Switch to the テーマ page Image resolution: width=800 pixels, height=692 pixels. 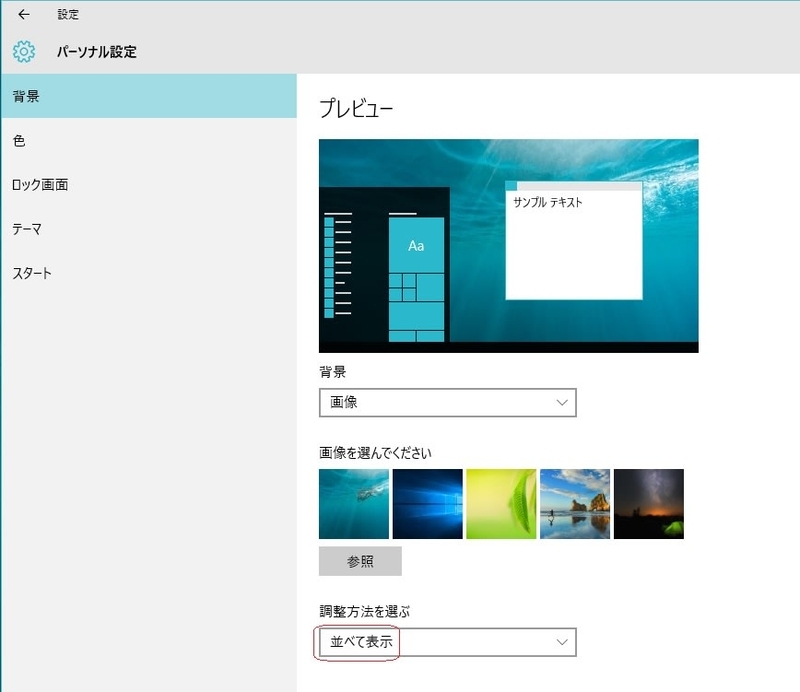(x=148, y=229)
